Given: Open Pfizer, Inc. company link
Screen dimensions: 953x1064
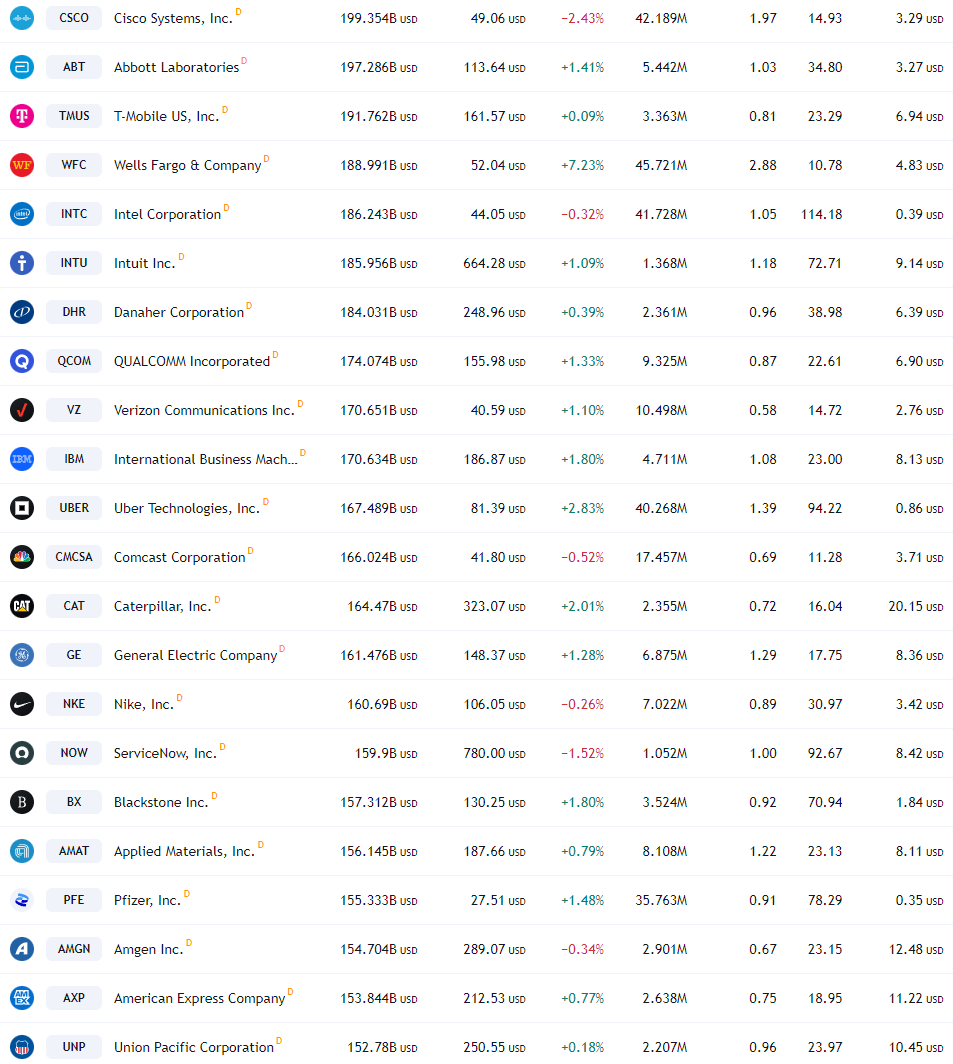Looking at the screenshot, I should point(147,900).
